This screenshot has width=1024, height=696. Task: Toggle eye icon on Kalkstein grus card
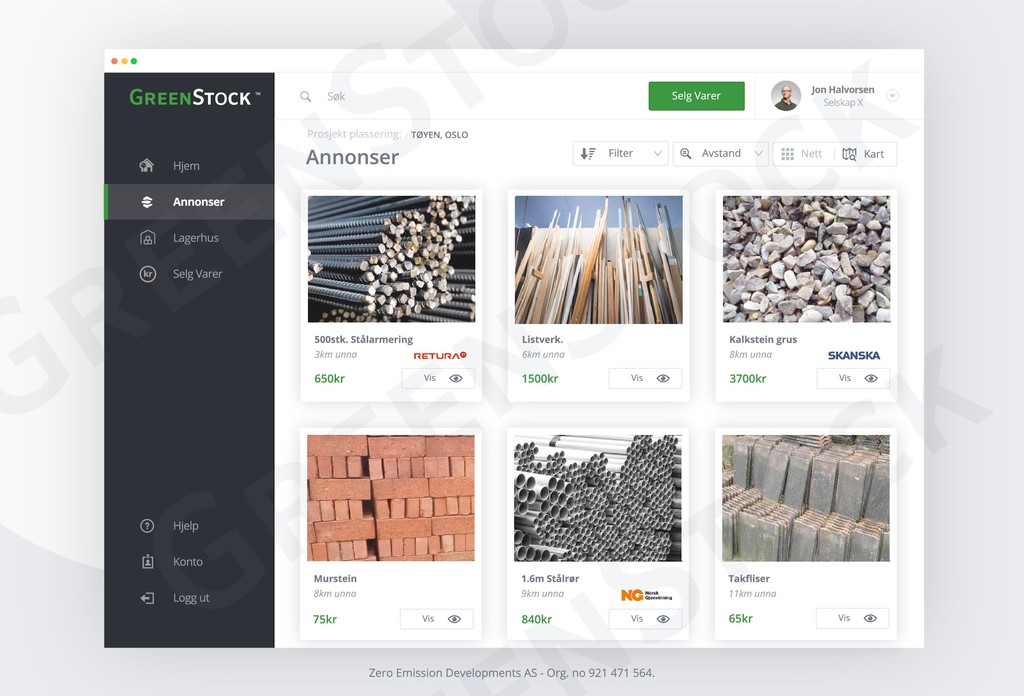tap(871, 378)
